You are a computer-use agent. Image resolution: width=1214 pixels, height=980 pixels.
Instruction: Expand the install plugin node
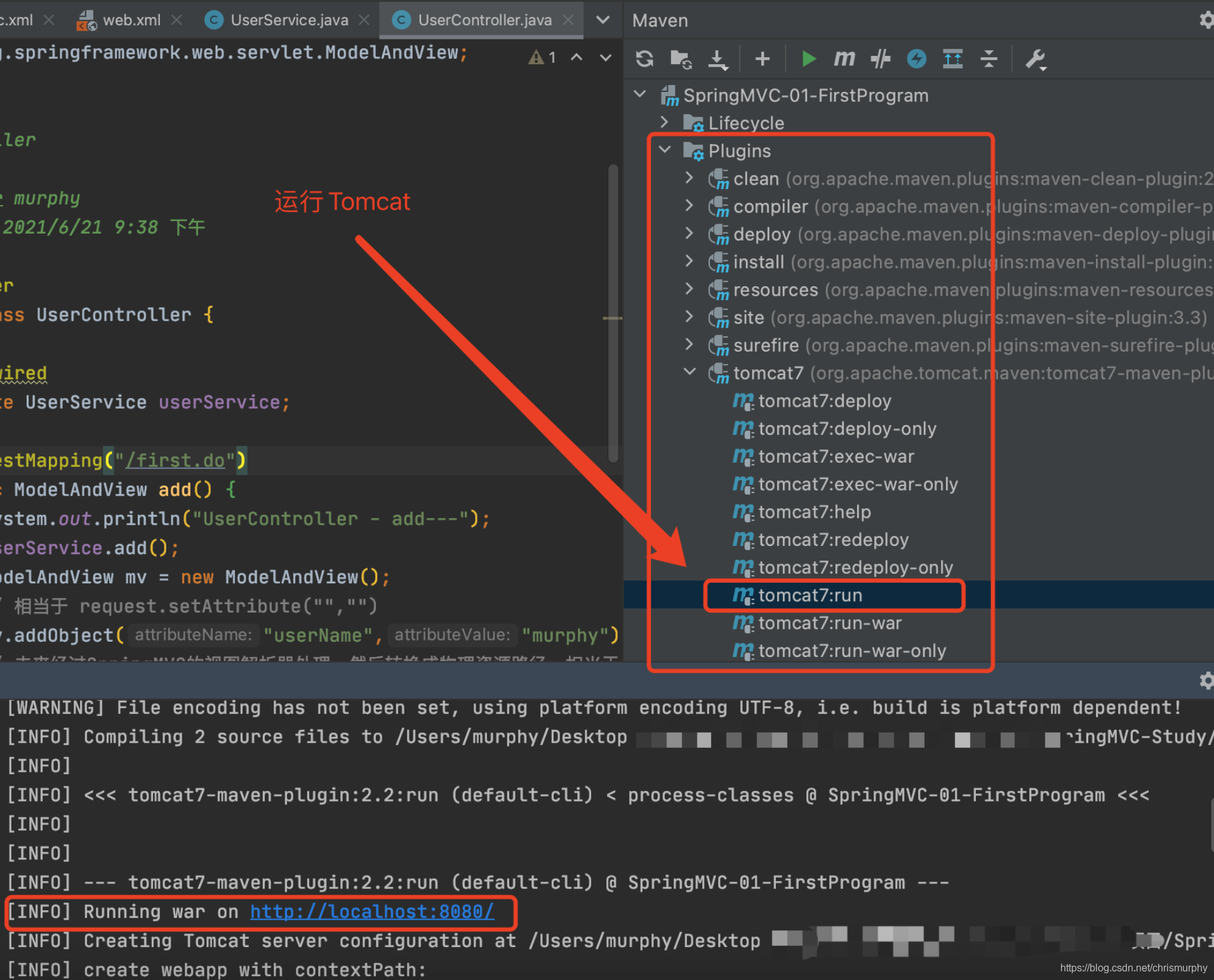[x=690, y=261]
